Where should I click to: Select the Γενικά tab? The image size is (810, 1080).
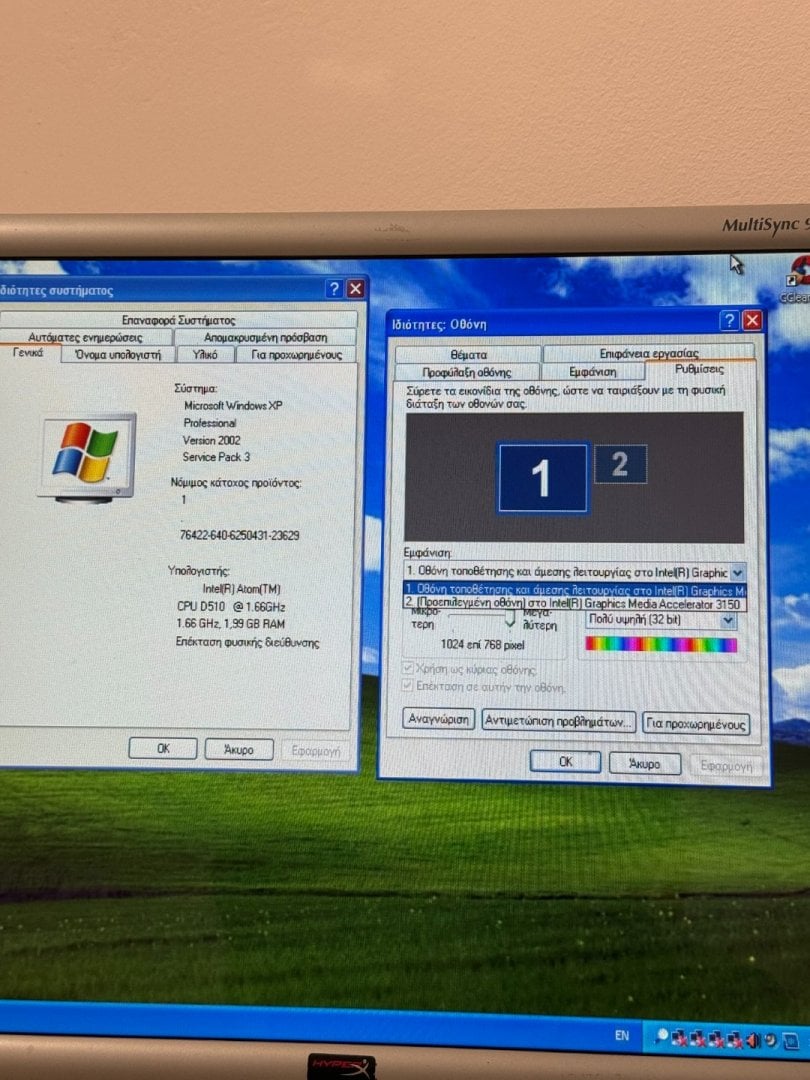pyautogui.click(x=28, y=353)
